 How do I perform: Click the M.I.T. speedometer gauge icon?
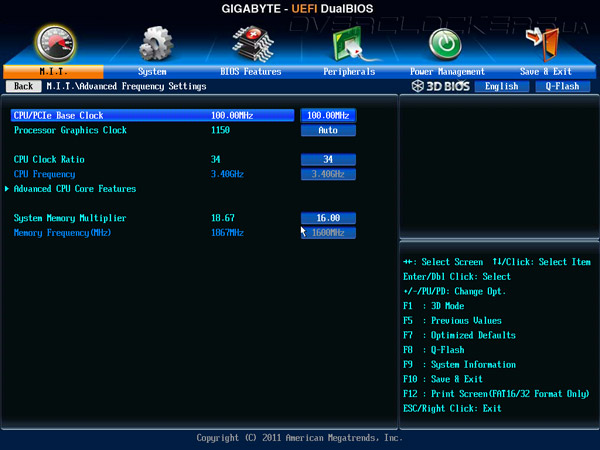pos(55,44)
